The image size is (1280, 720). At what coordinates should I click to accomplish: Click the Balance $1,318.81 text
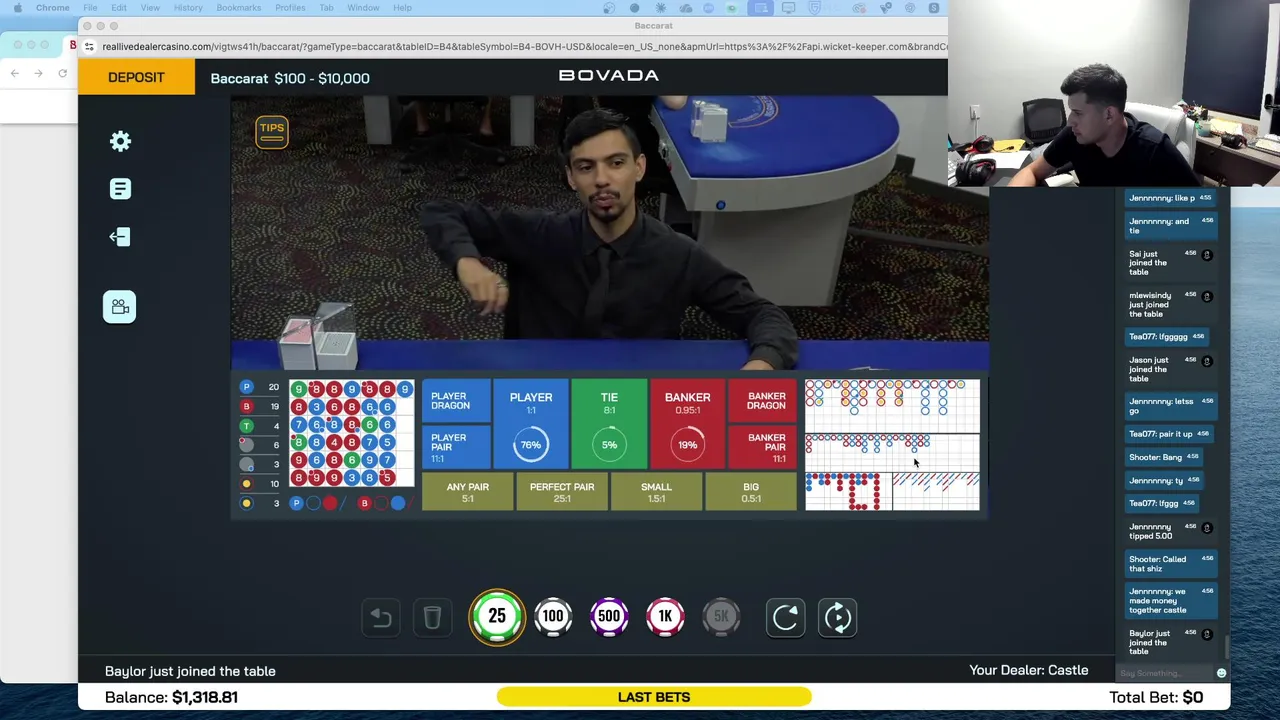click(x=171, y=697)
